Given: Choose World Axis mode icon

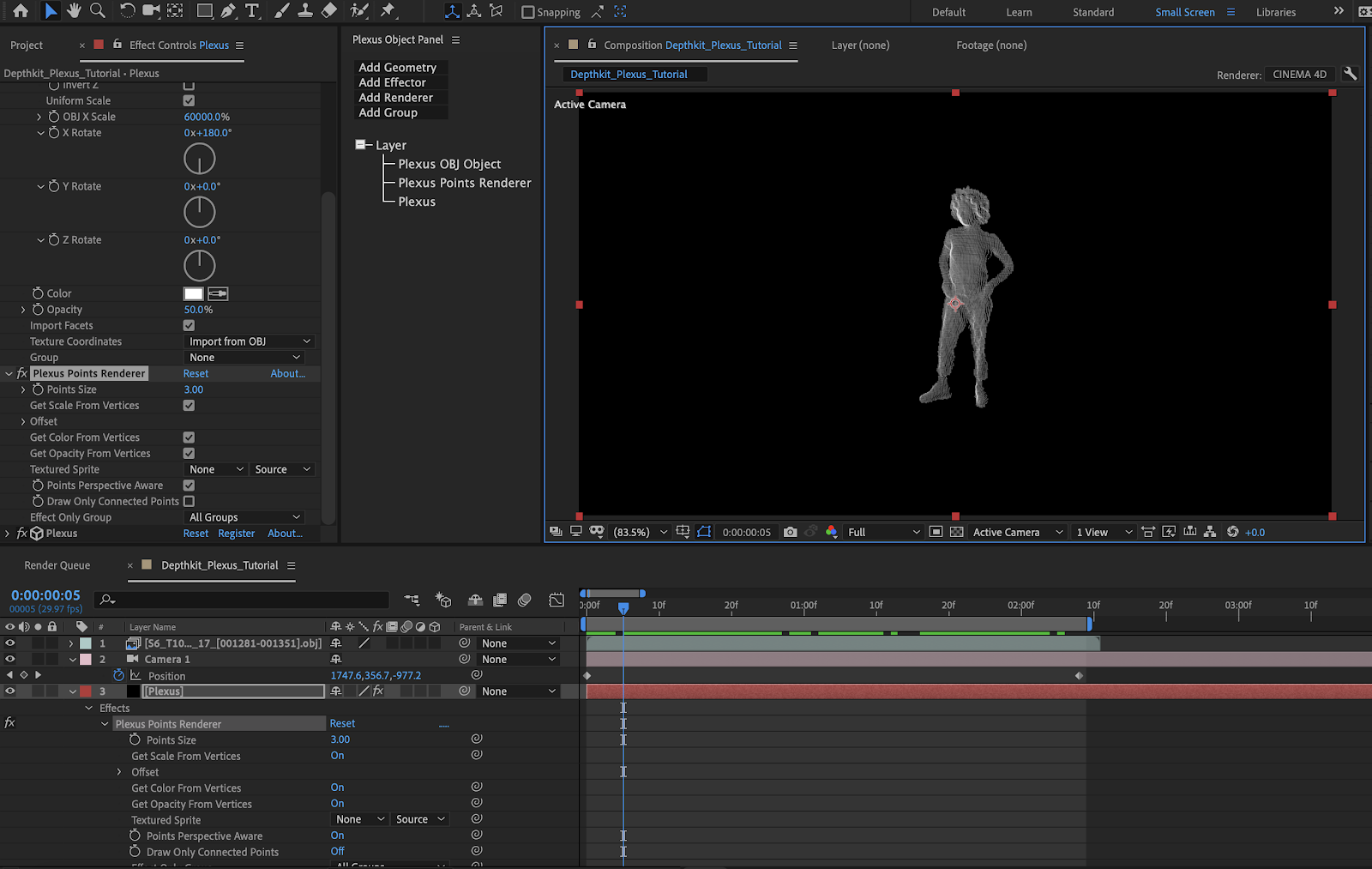Looking at the screenshot, I should pos(474,11).
